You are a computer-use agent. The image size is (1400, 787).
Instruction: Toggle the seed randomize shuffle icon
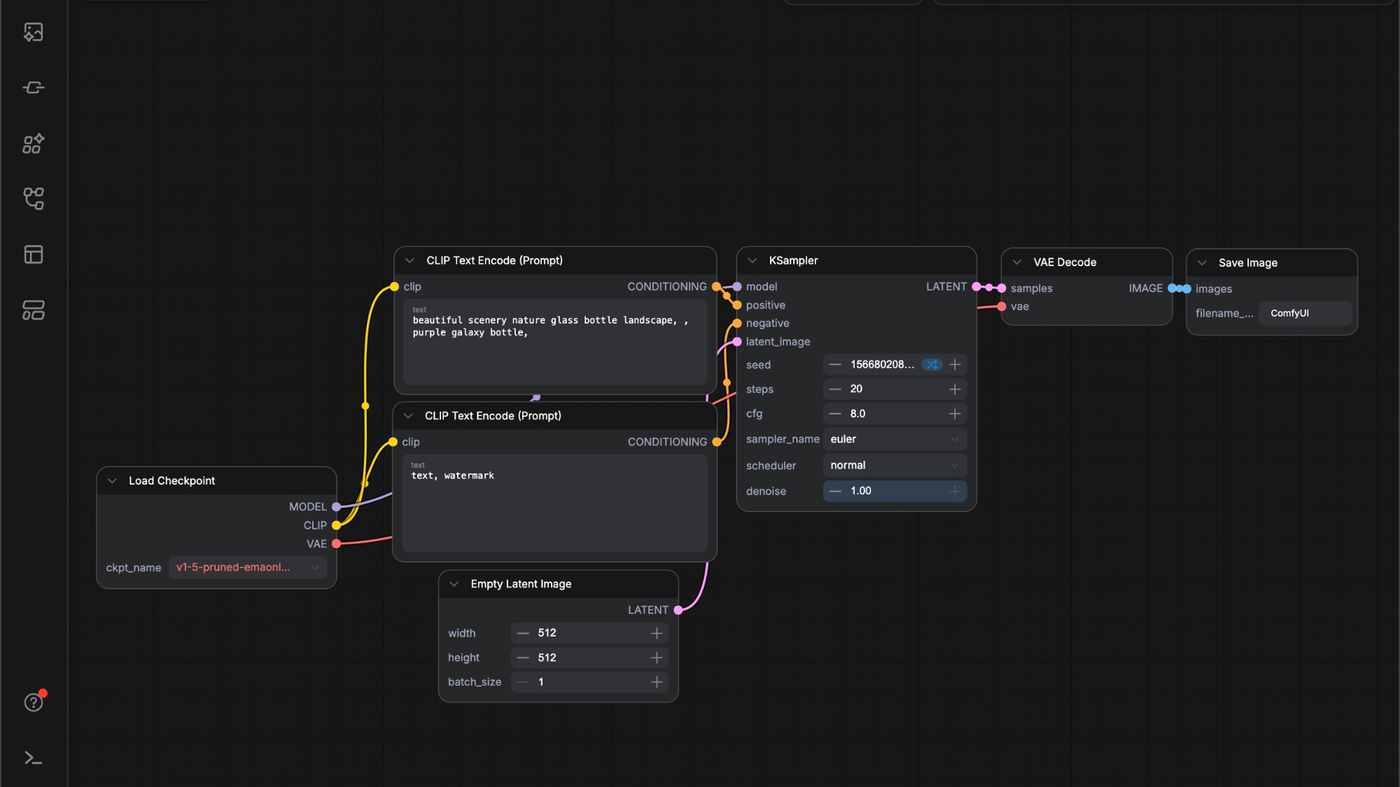click(x=932, y=365)
